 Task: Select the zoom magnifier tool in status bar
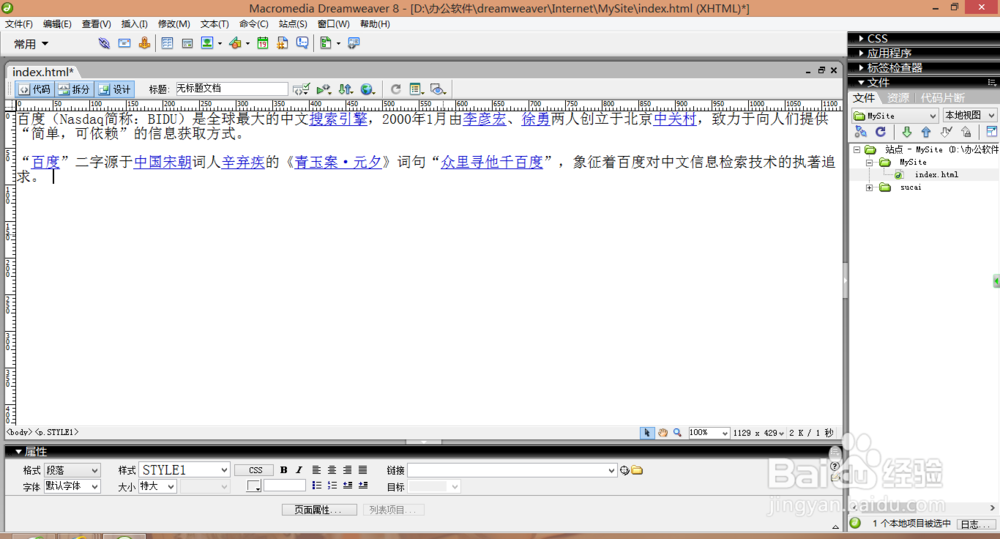point(677,433)
